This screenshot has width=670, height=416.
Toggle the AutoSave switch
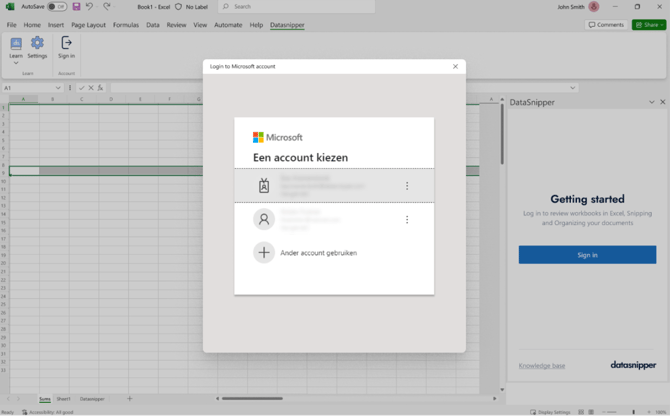point(57,7)
